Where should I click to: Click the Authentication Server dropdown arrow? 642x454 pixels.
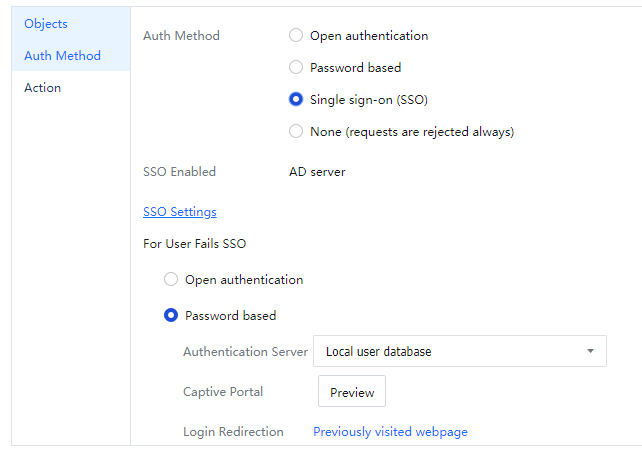point(590,352)
